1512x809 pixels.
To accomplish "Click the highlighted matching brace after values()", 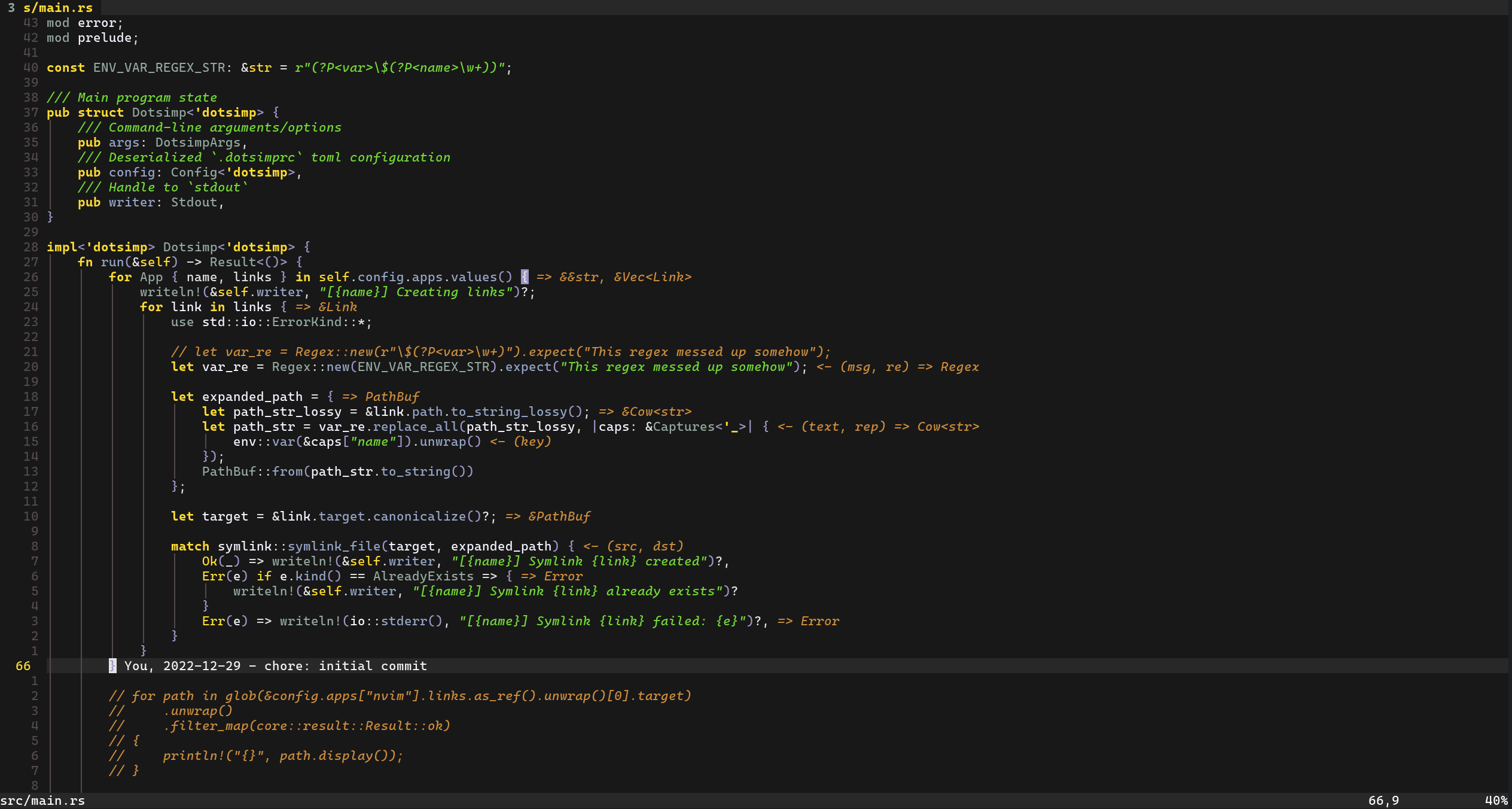I will click(525, 277).
